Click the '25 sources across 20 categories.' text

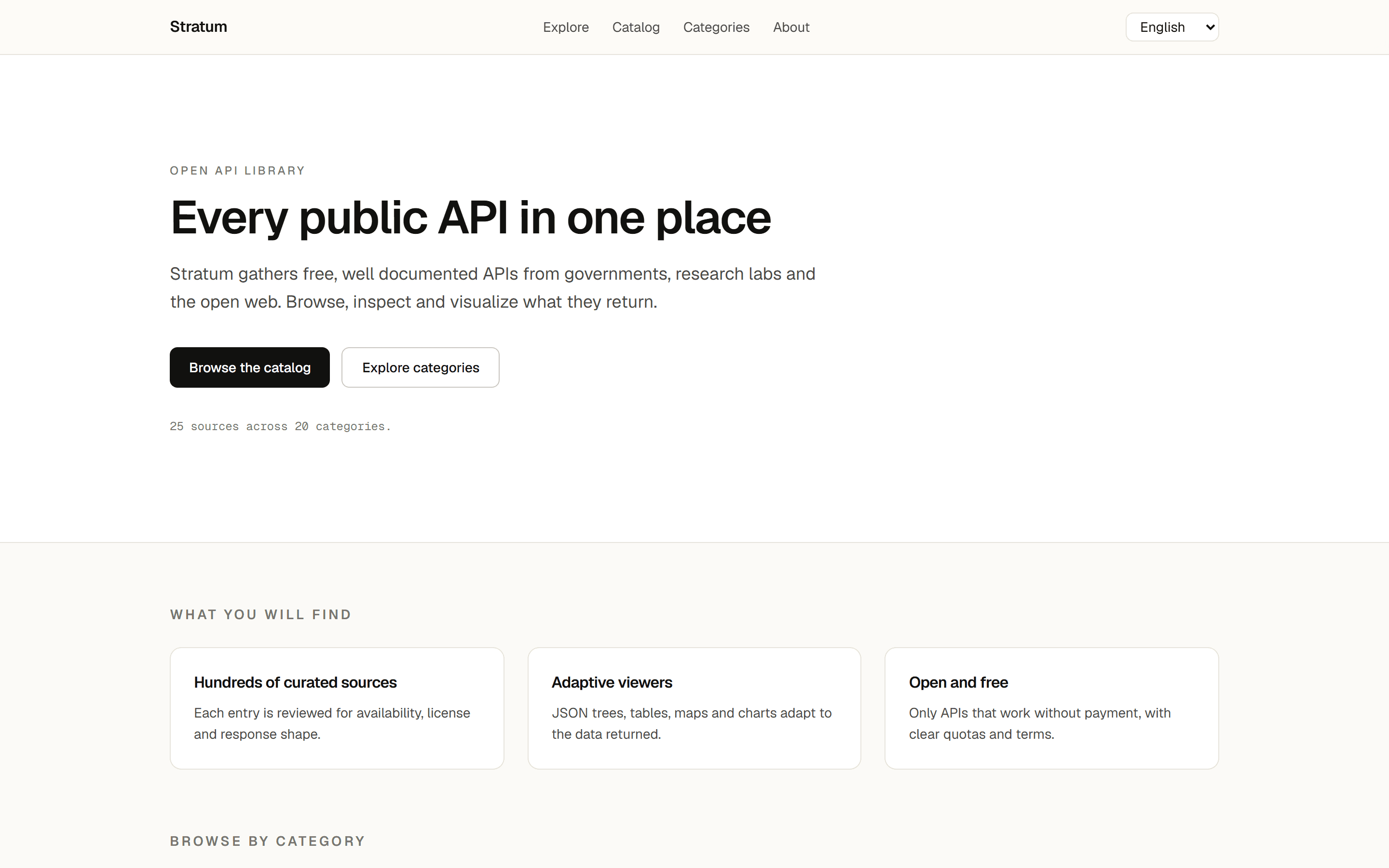point(280,426)
